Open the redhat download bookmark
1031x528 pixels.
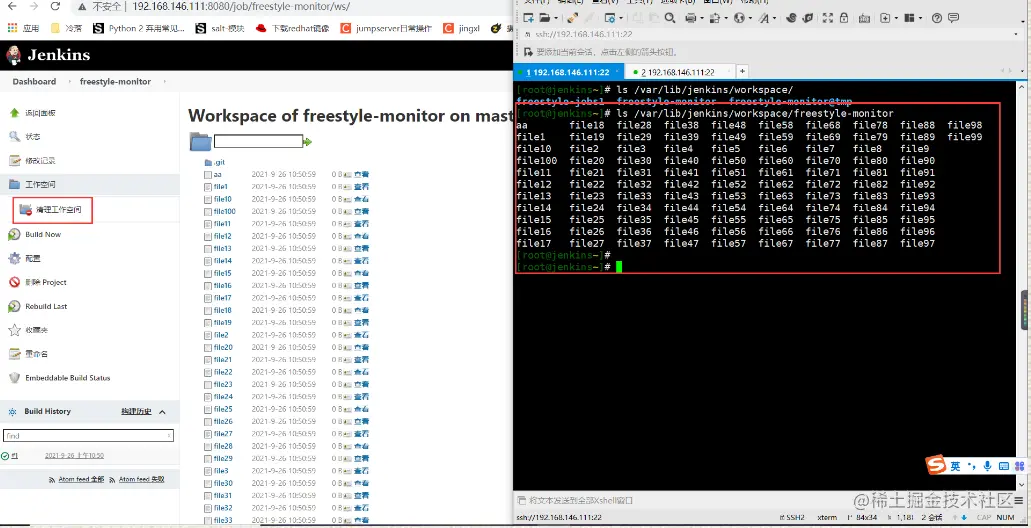(x=293, y=28)
